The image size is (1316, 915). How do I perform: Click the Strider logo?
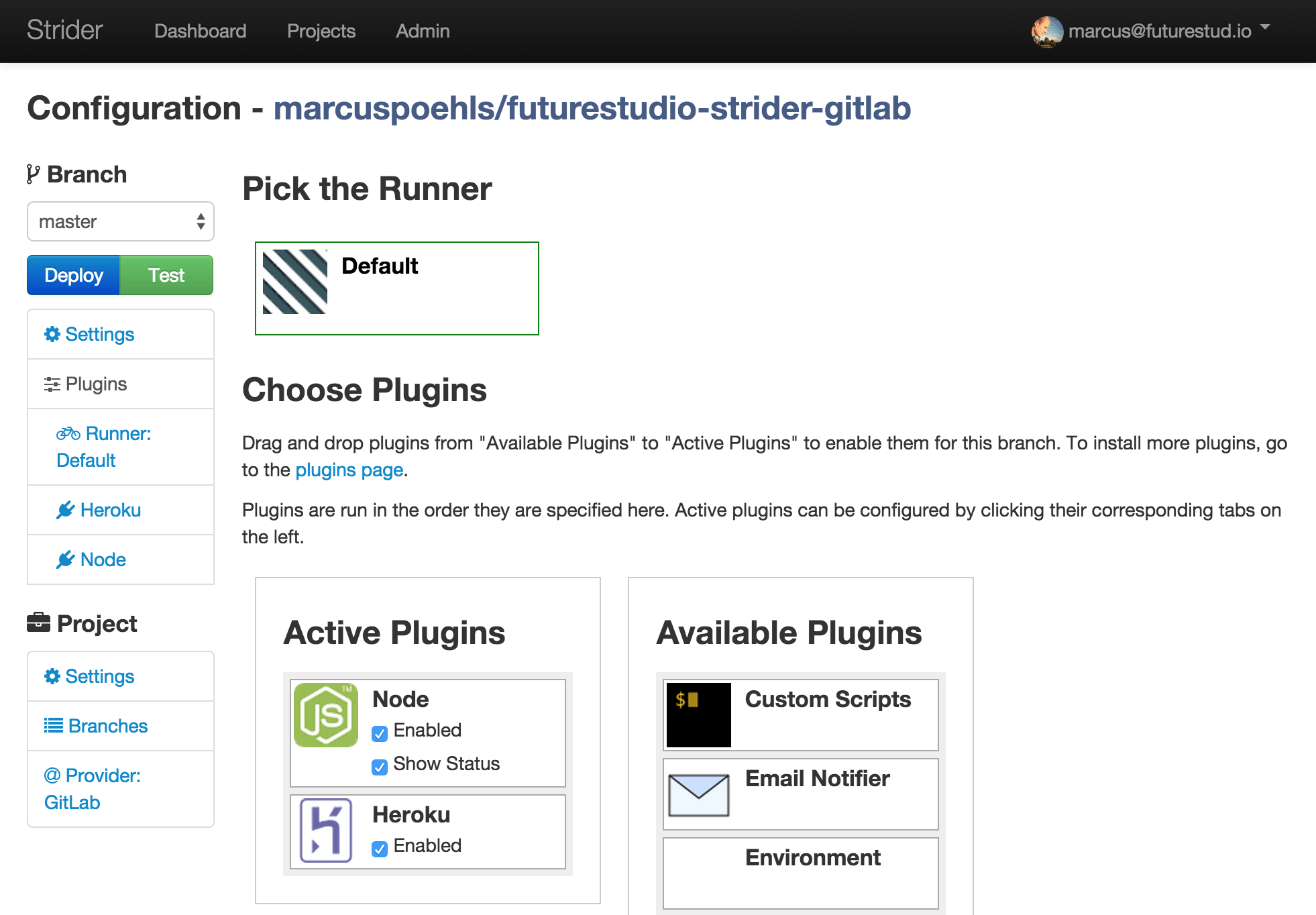64,30
